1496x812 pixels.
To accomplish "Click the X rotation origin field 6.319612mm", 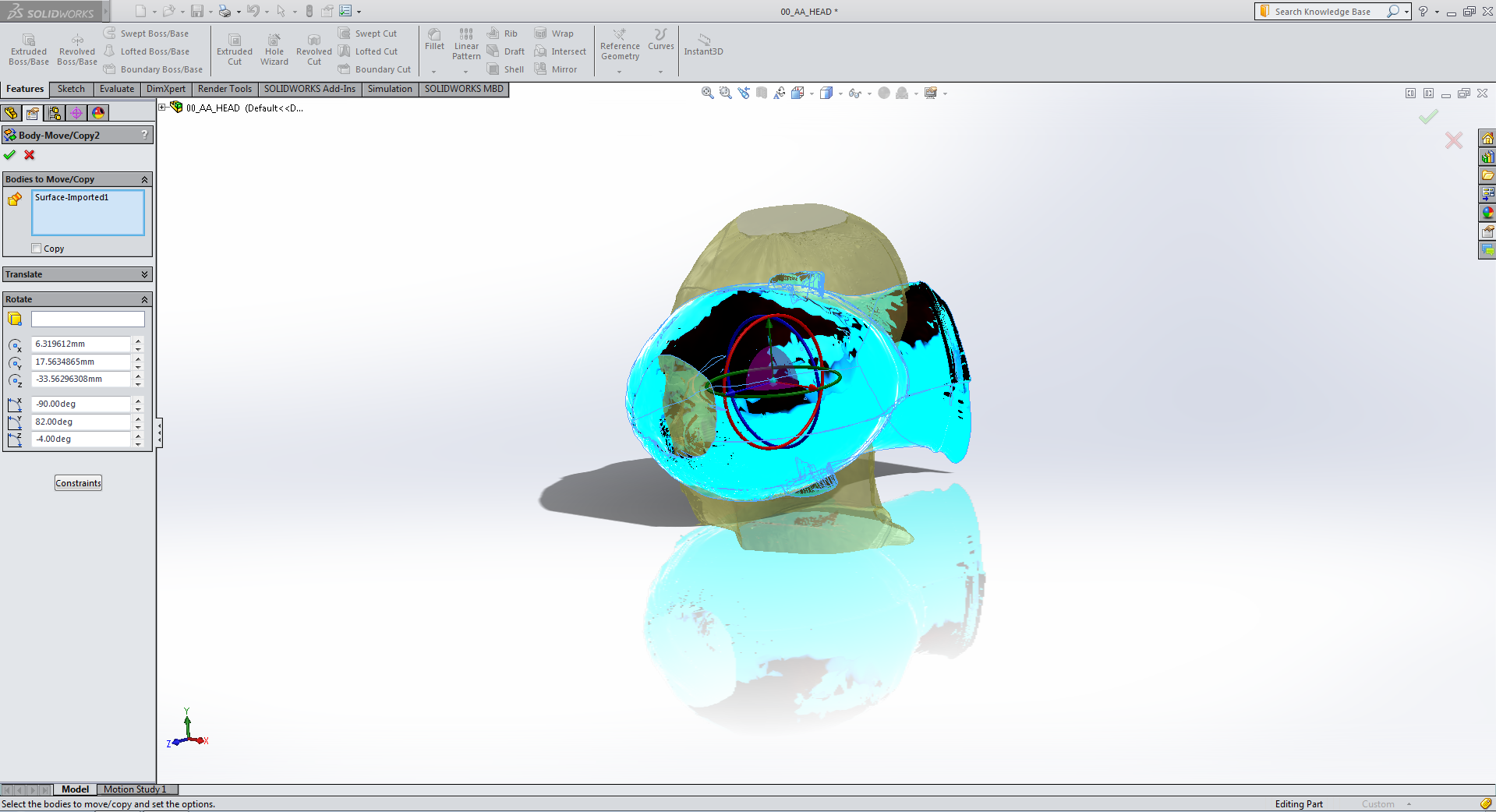I will (81, 344).
